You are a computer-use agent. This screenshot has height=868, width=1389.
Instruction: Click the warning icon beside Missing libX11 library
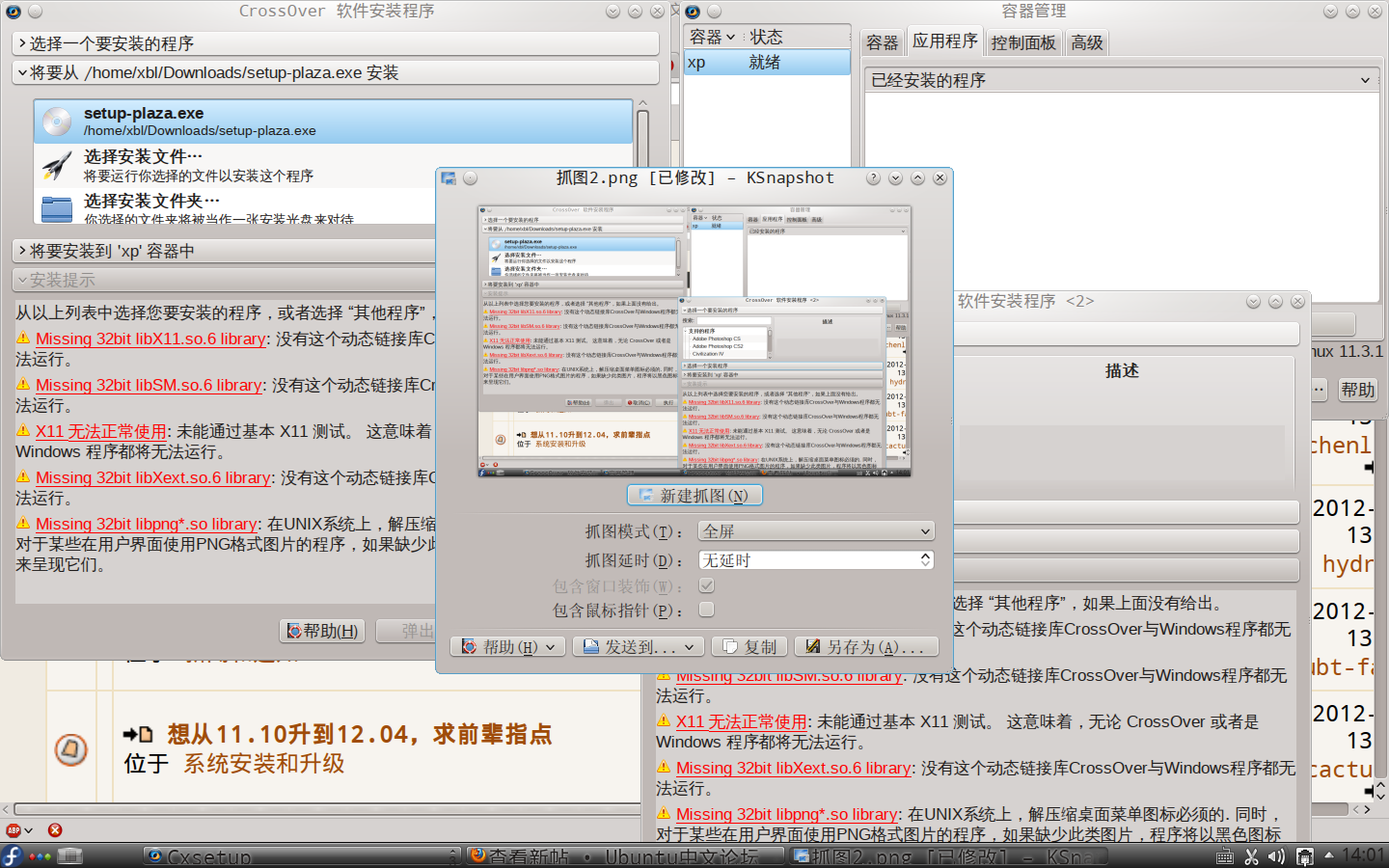[23, 339]
